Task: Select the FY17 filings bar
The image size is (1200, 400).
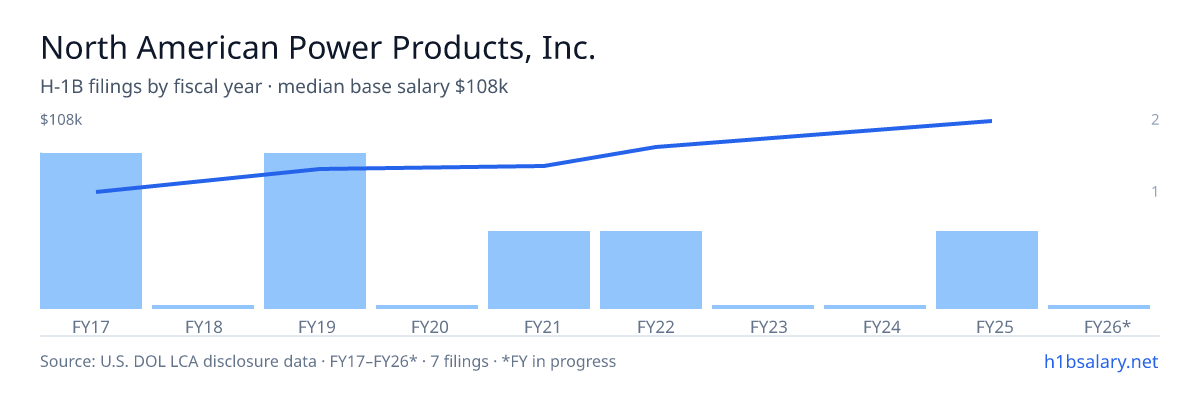Action: [91, 231]
